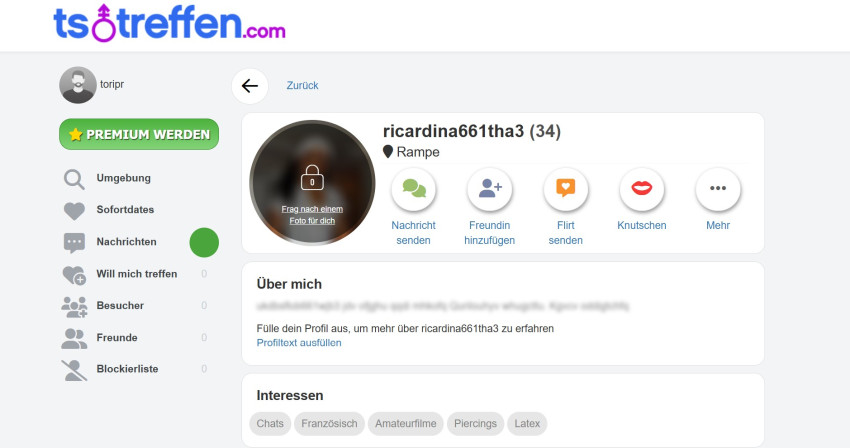Click the Profiltext ausfüllen link

tap(299, 343)
